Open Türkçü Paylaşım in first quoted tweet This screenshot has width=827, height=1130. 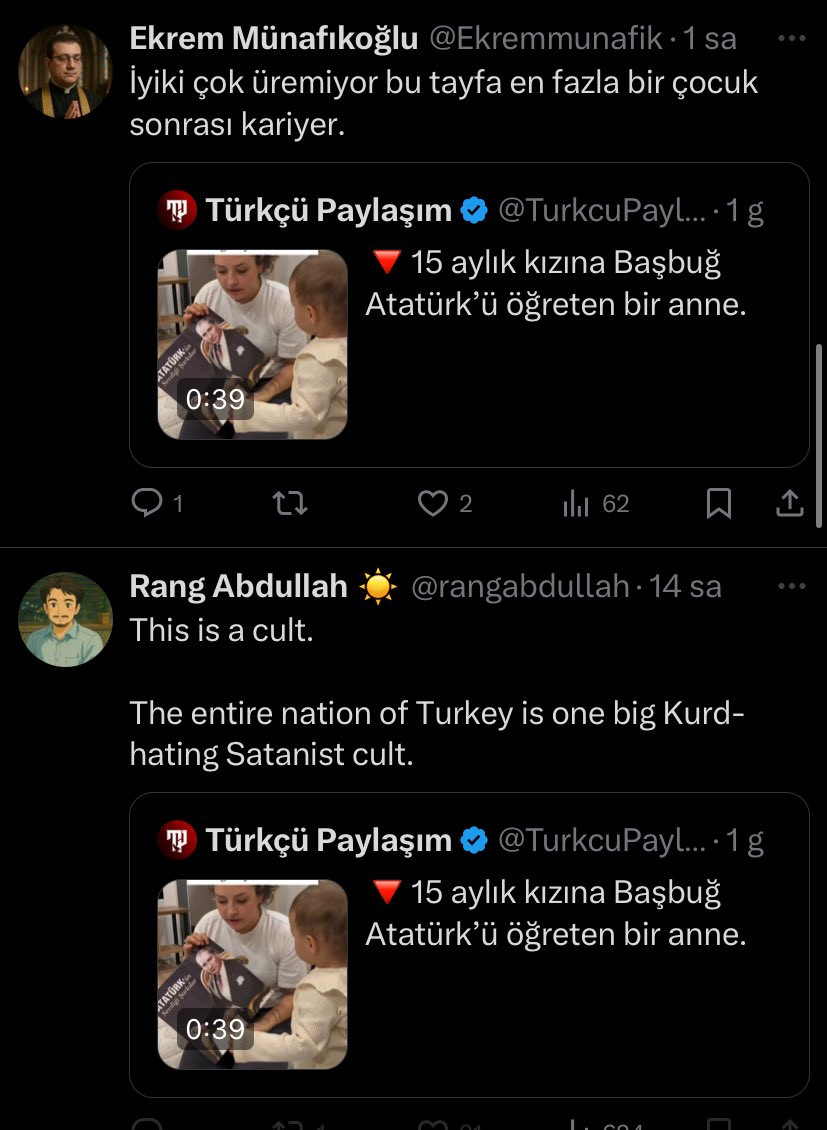pyautogui.click(x=328, y=210)
